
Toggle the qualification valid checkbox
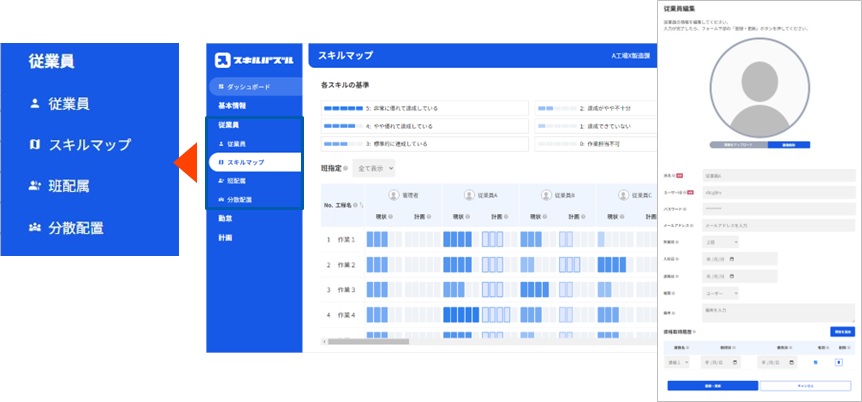816,362
